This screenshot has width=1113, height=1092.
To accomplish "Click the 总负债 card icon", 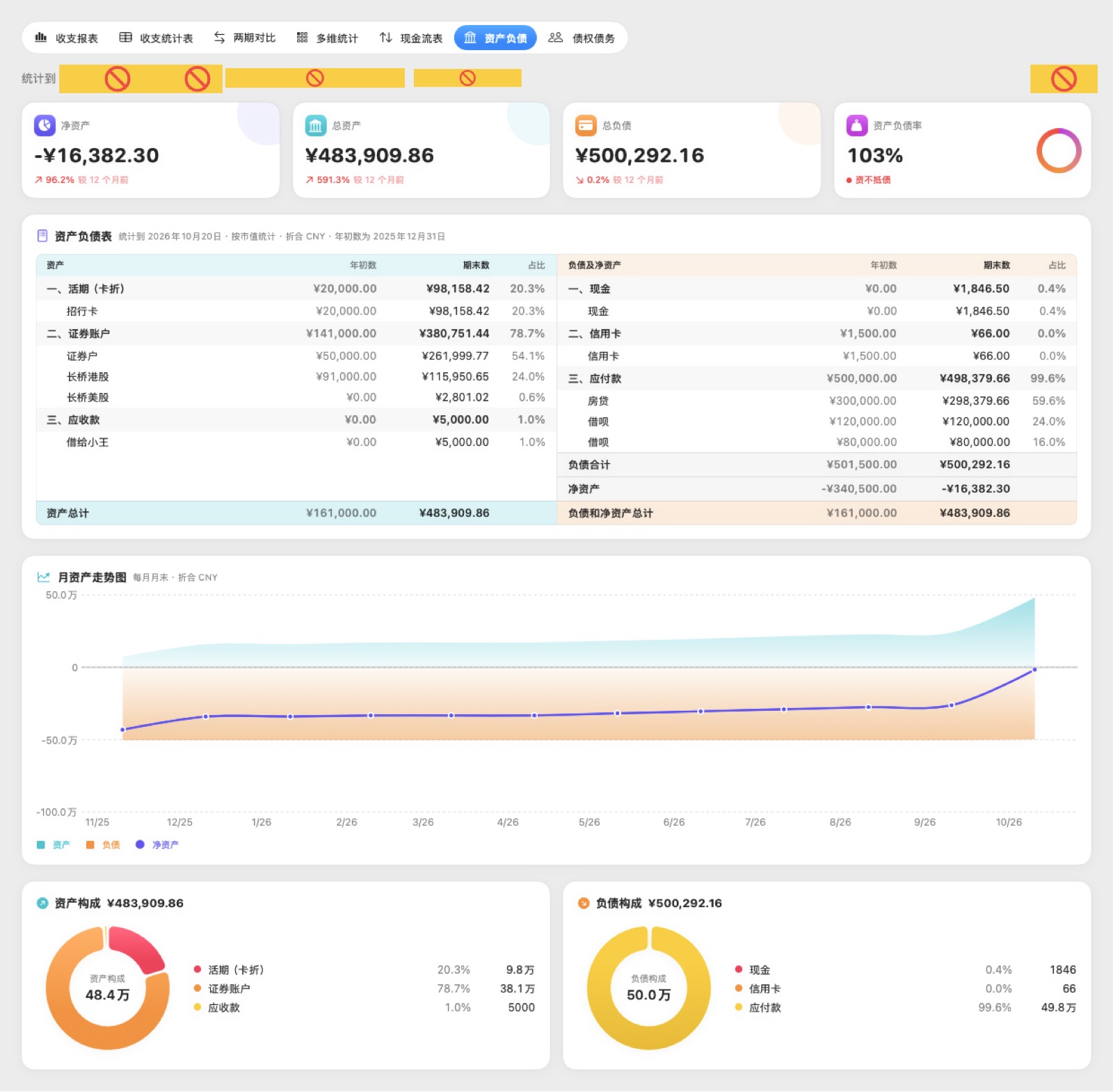I will coord(586,125).
